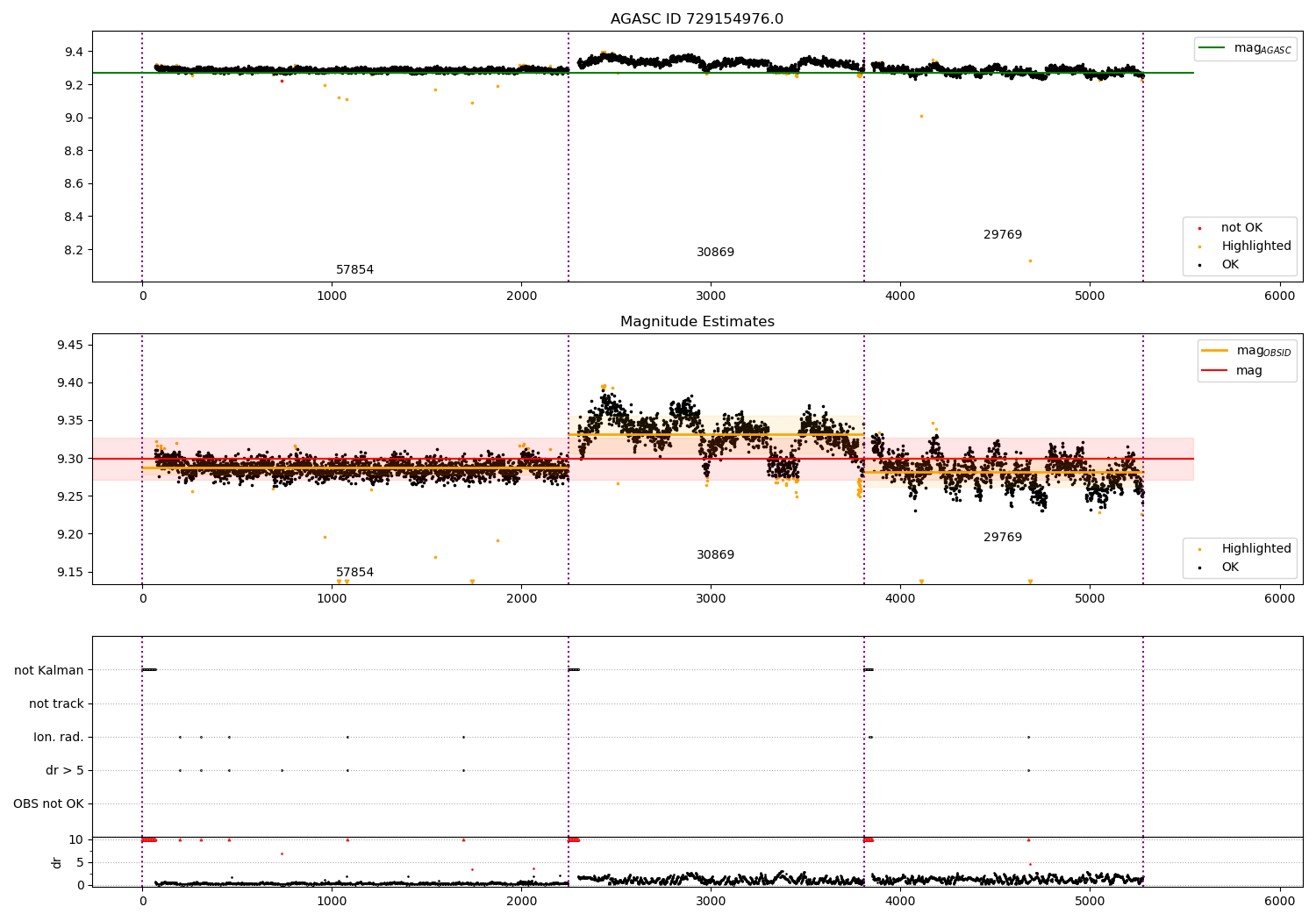Click the 8.2 y-axis tick label
The height and width of the screenshot is (921, 1316).
coord(74,250)
